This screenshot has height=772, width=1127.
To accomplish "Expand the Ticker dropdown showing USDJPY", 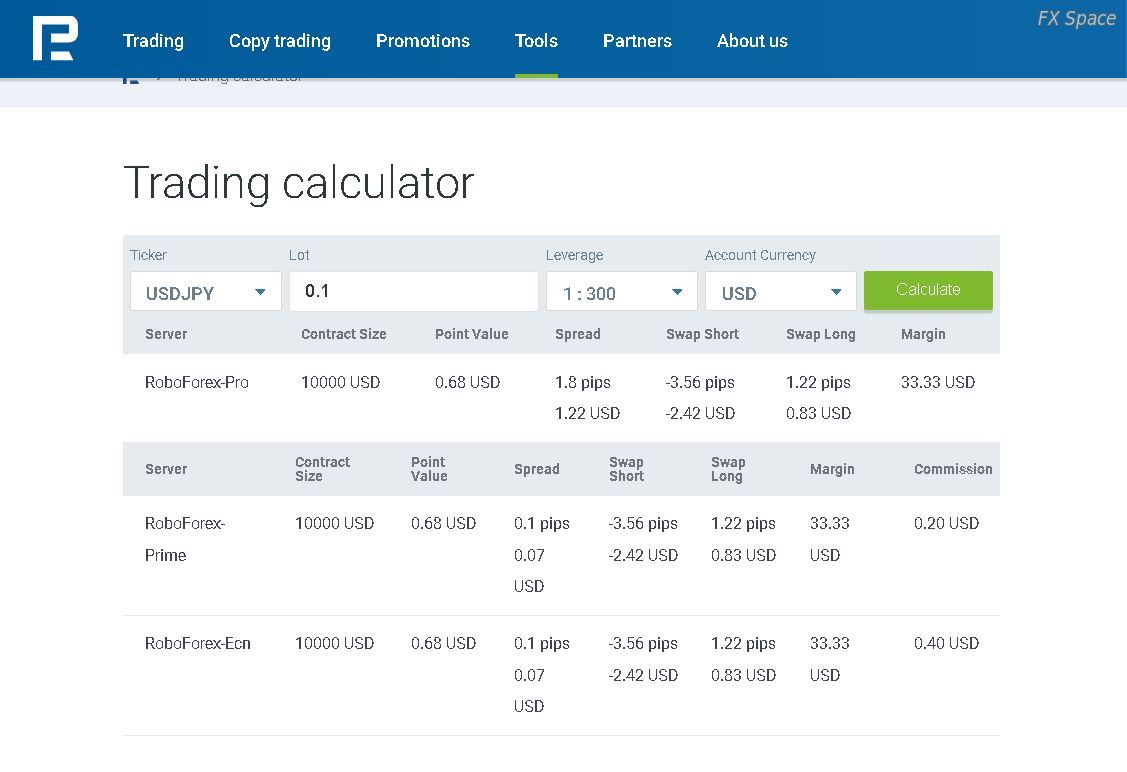I will tap(206, 291).
